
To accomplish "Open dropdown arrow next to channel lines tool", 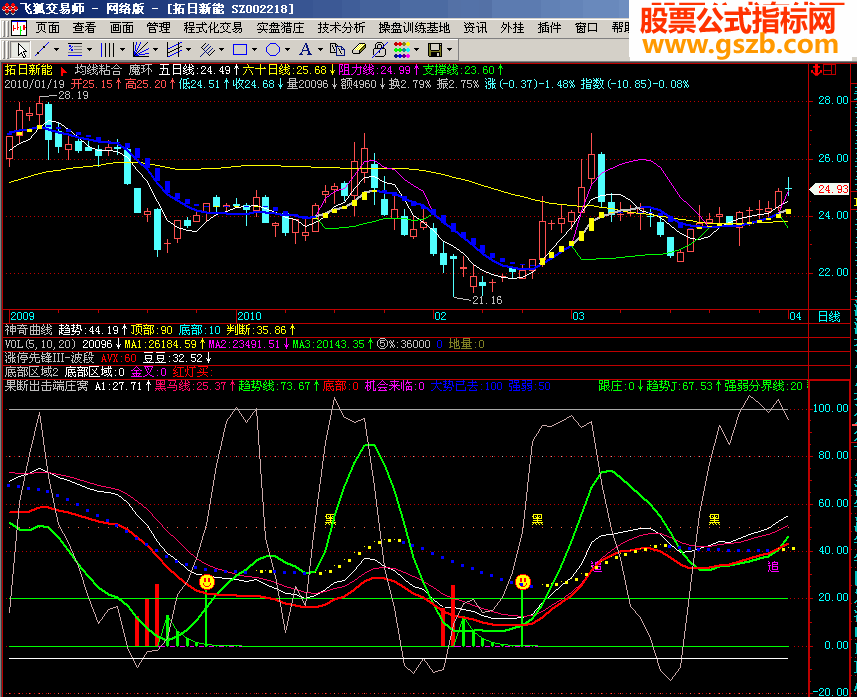I will pos(189,50).
